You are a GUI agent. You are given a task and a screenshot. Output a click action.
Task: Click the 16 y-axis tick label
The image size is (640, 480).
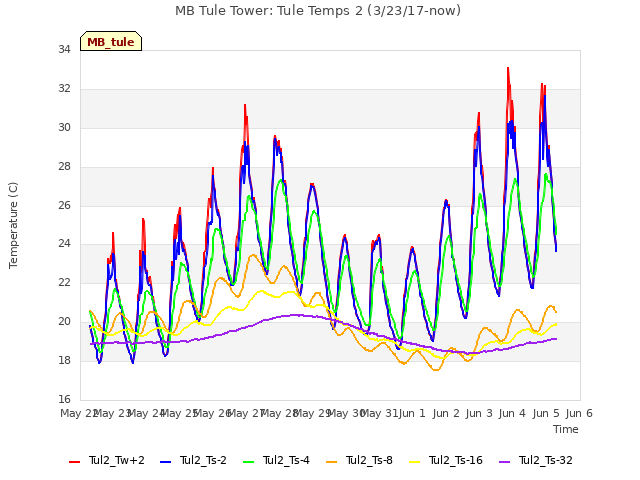64,399
